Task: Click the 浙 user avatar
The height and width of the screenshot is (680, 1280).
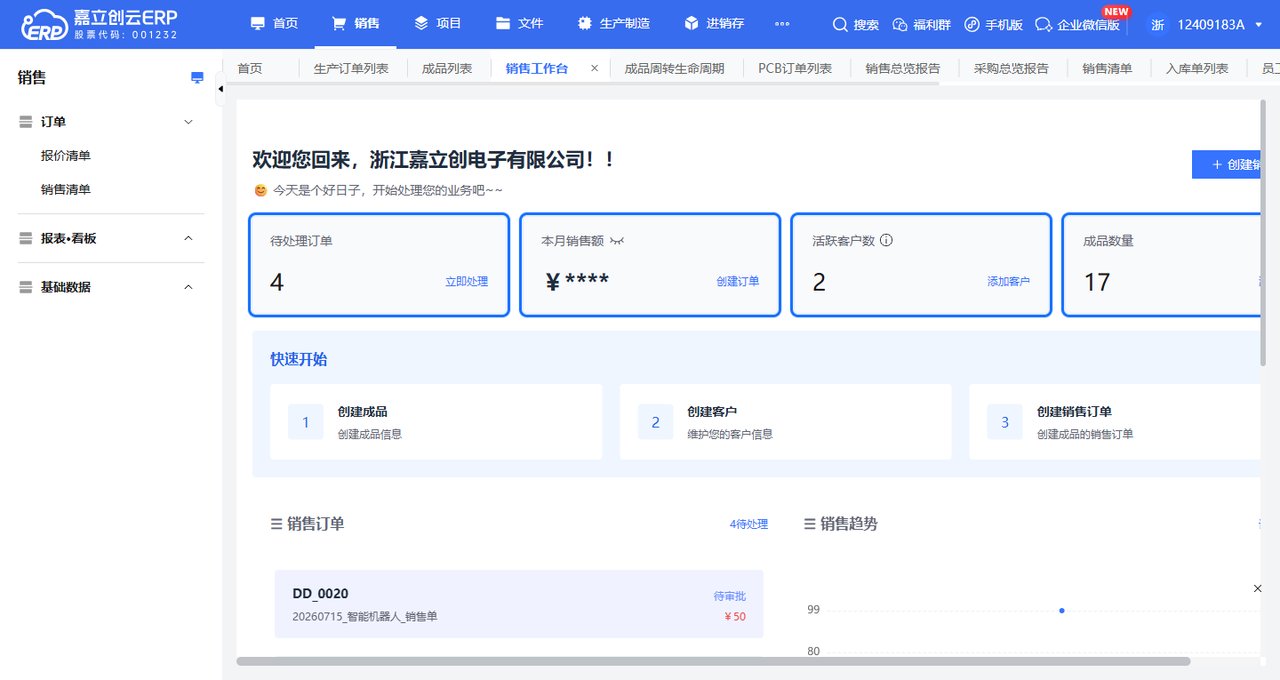Action: pos(1158,24)
